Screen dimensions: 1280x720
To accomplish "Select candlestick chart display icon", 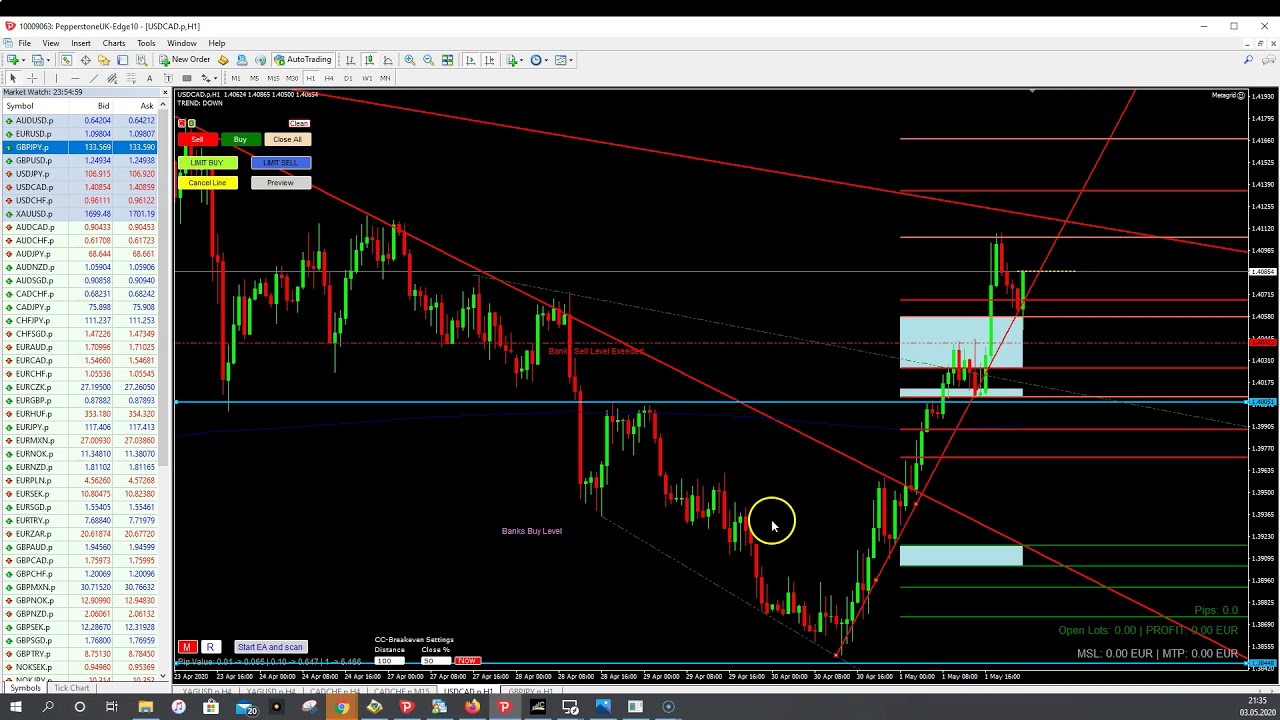I will click(x=369, y=60).
